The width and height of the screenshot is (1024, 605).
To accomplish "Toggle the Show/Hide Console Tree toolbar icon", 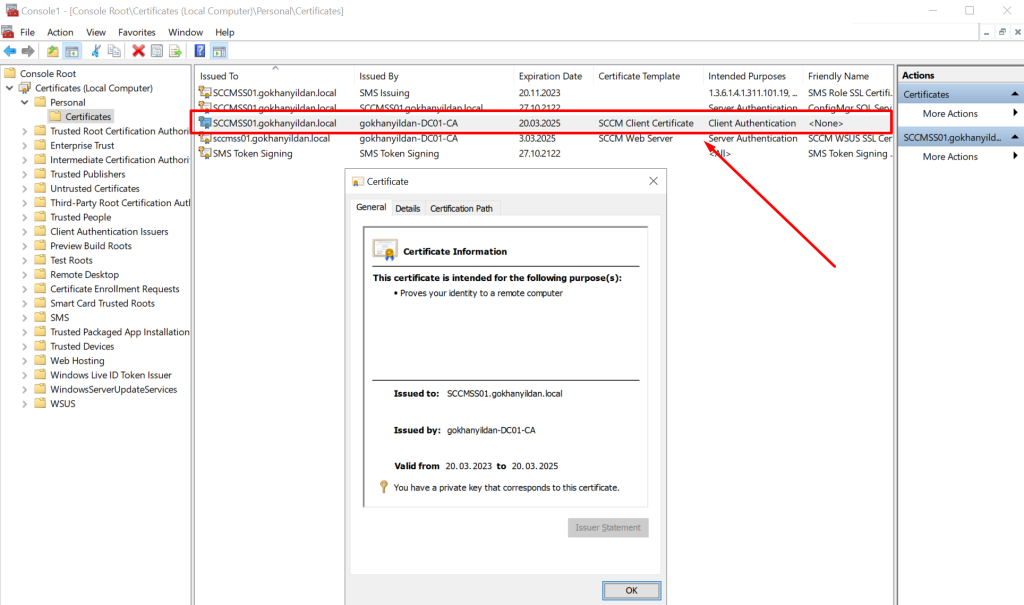I will pos(72,51).
